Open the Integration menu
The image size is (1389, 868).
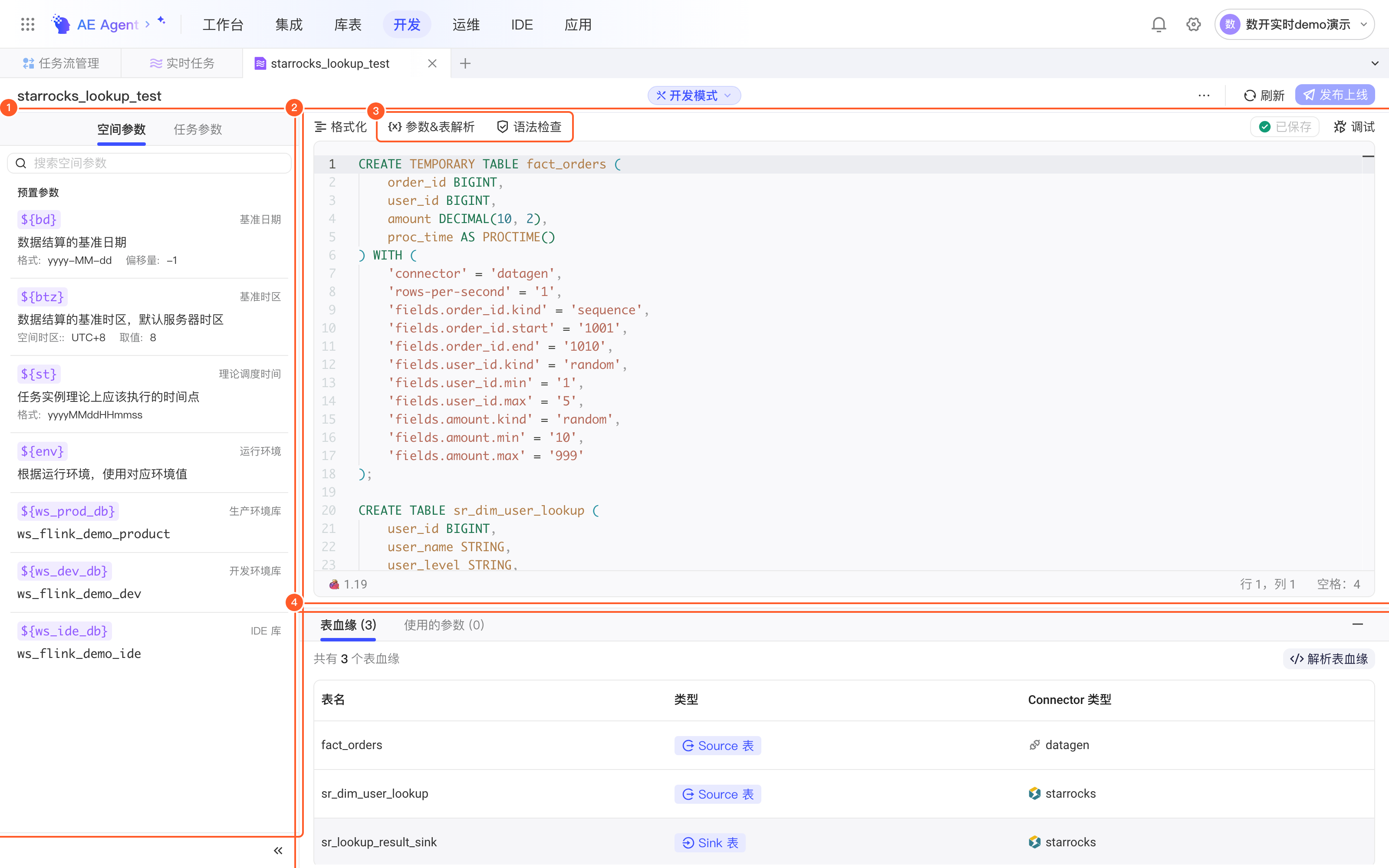(289, 25)
